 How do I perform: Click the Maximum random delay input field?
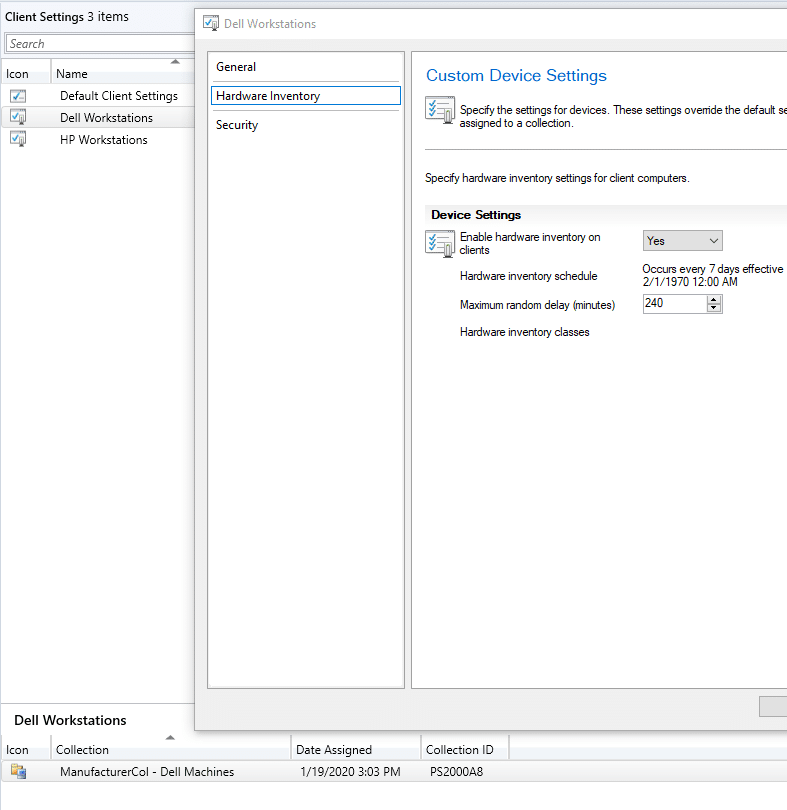674,304
